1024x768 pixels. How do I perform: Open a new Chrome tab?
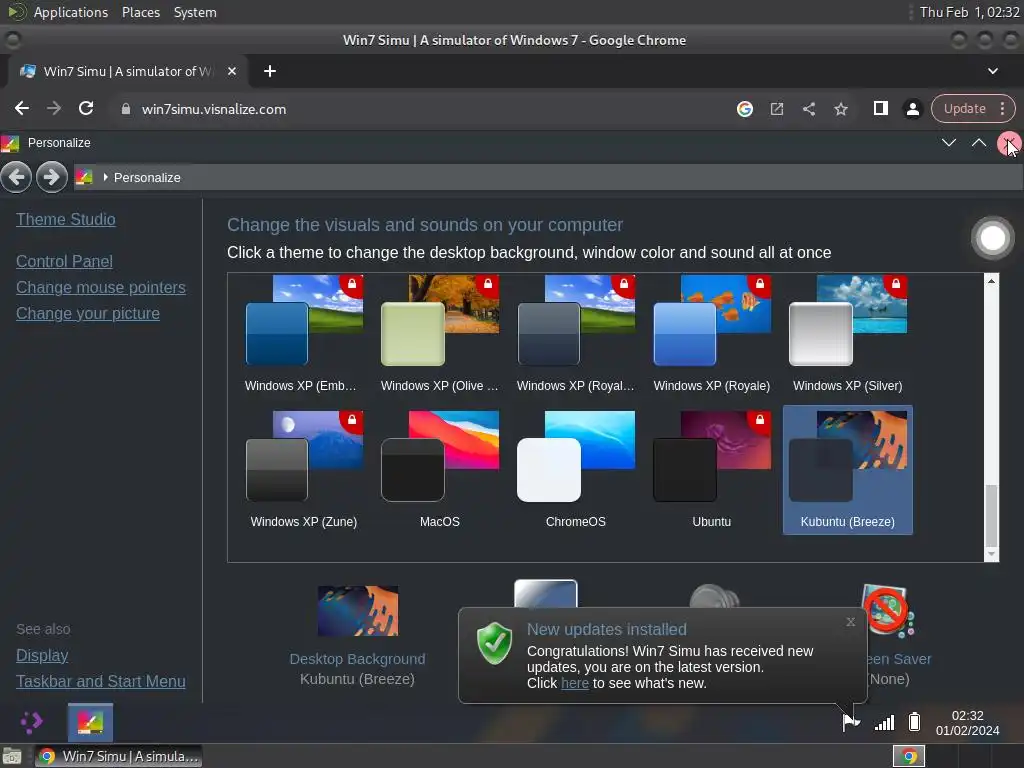tap(270, 71)
